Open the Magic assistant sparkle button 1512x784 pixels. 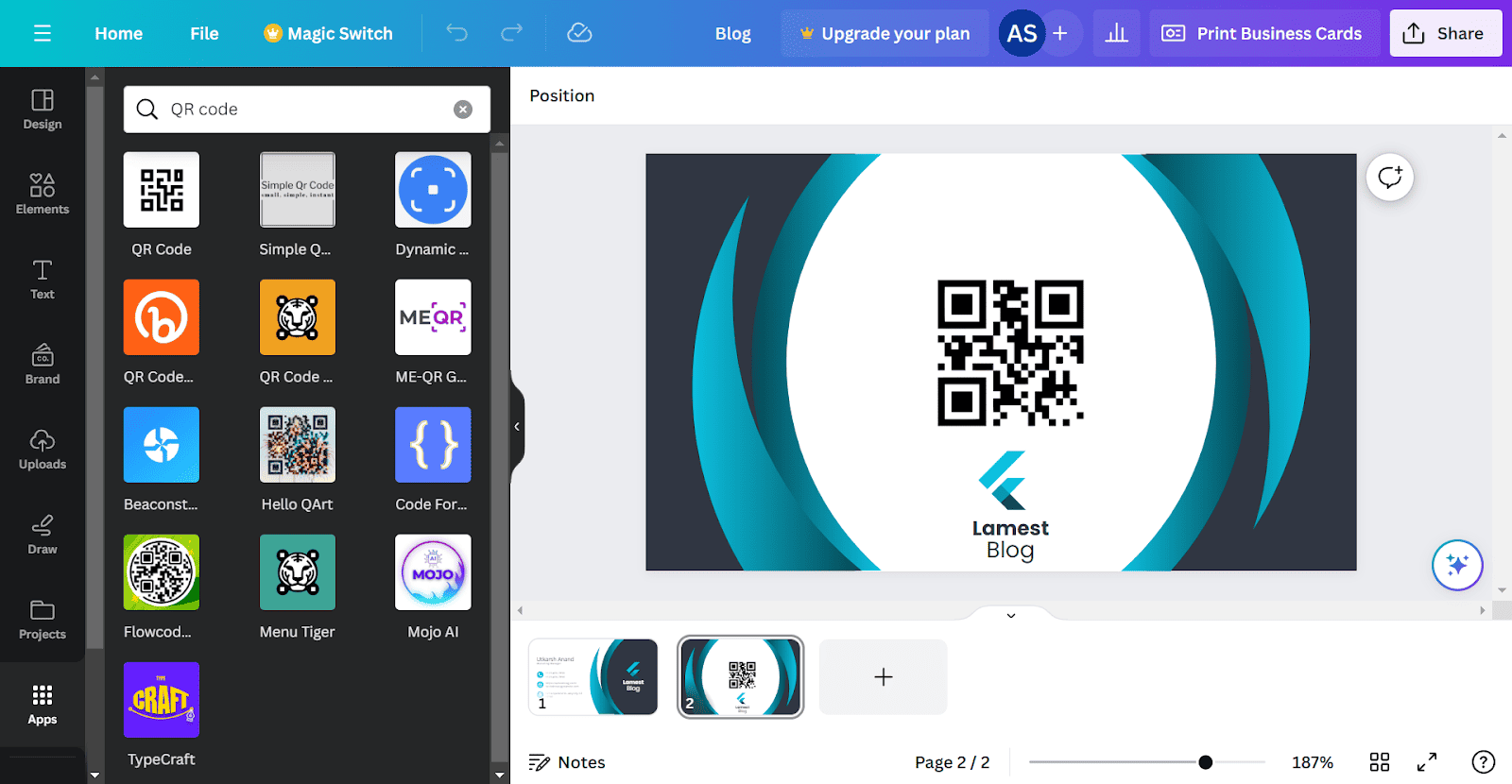[1457, 565]
